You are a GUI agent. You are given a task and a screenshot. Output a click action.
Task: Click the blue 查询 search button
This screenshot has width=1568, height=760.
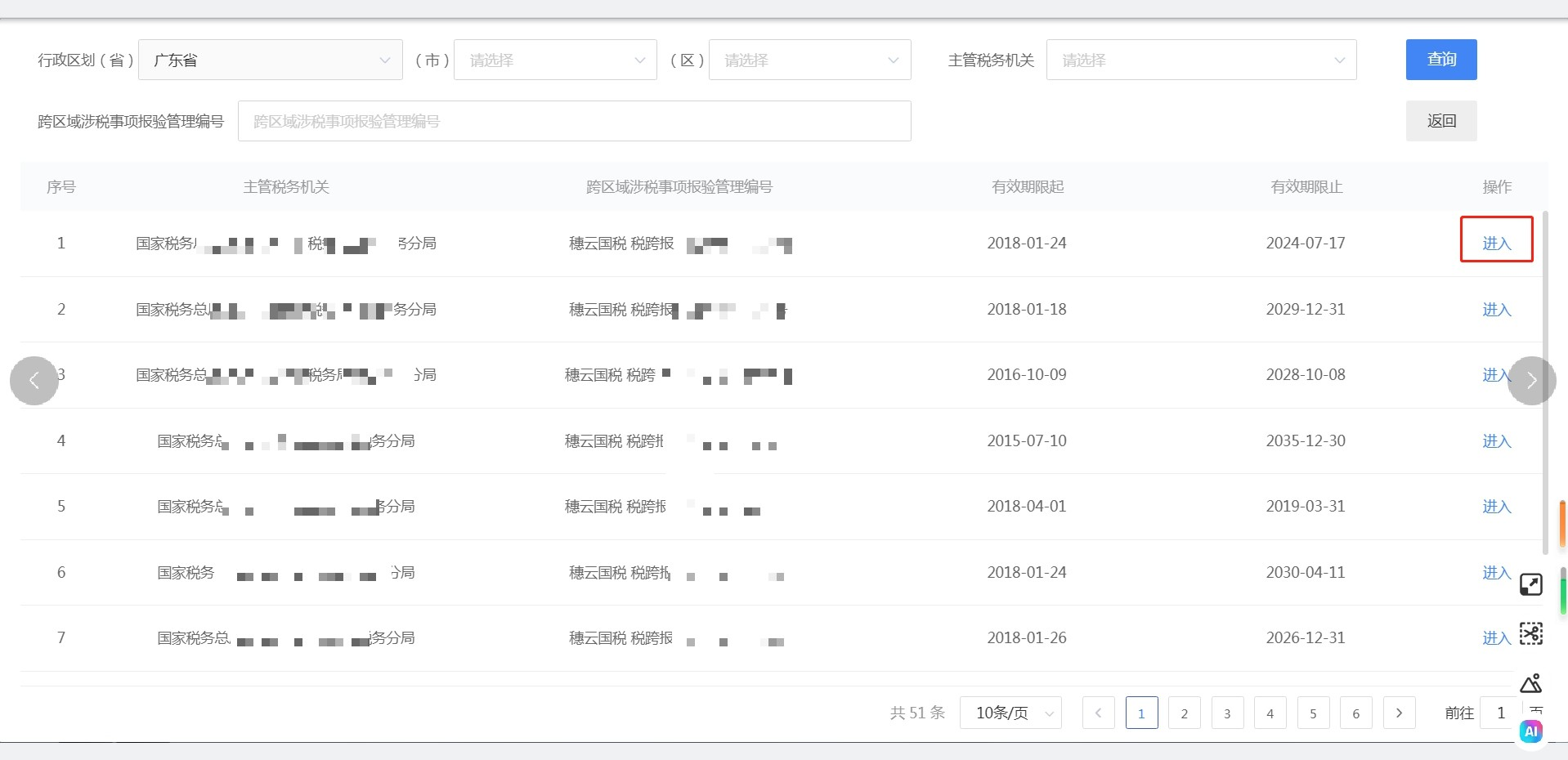[x=1440, y=60]
